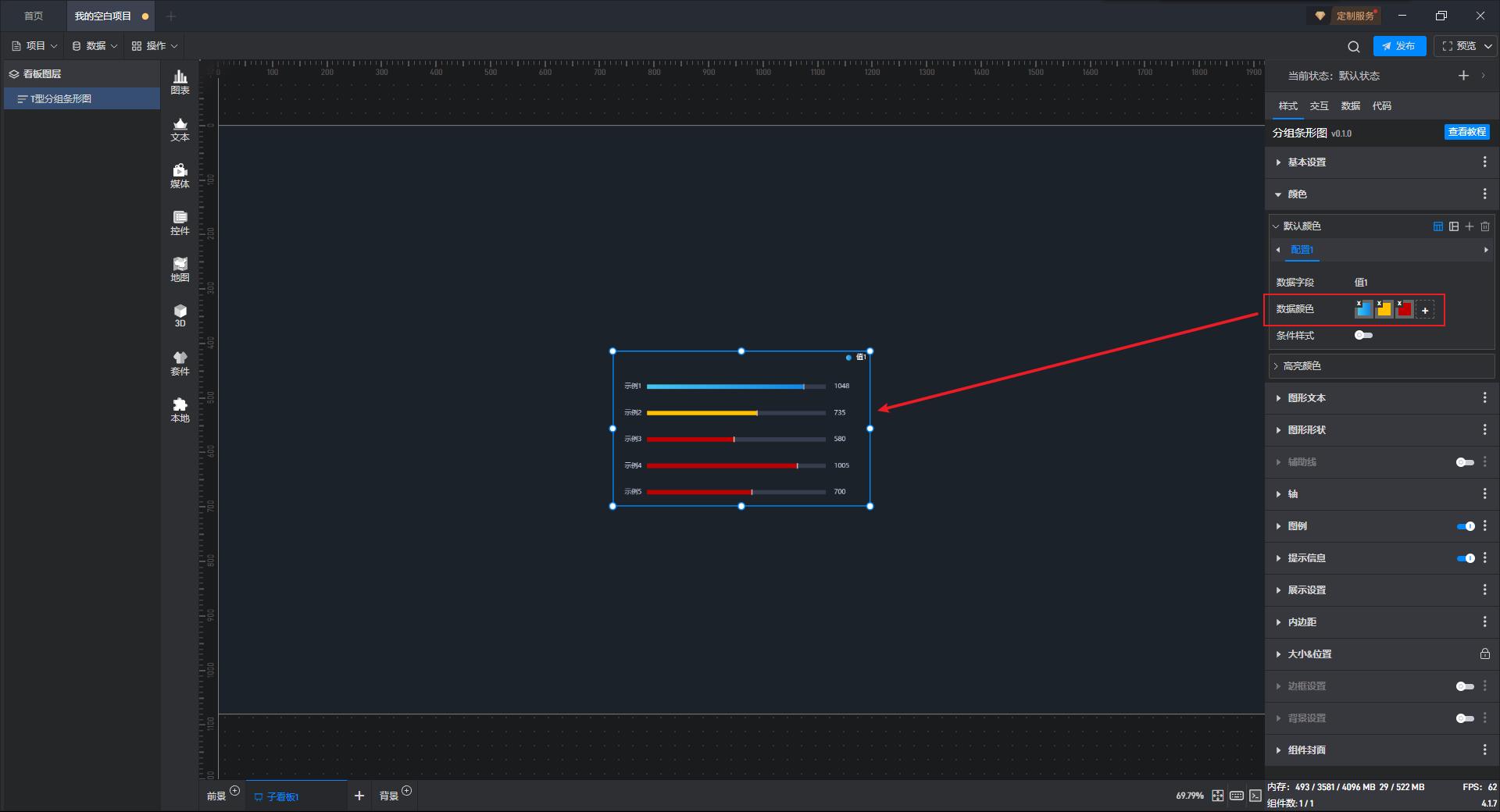This screenshot has width=1500, height=812.
Task: Add a background layer via its plus icon
Action: [406, 791]
